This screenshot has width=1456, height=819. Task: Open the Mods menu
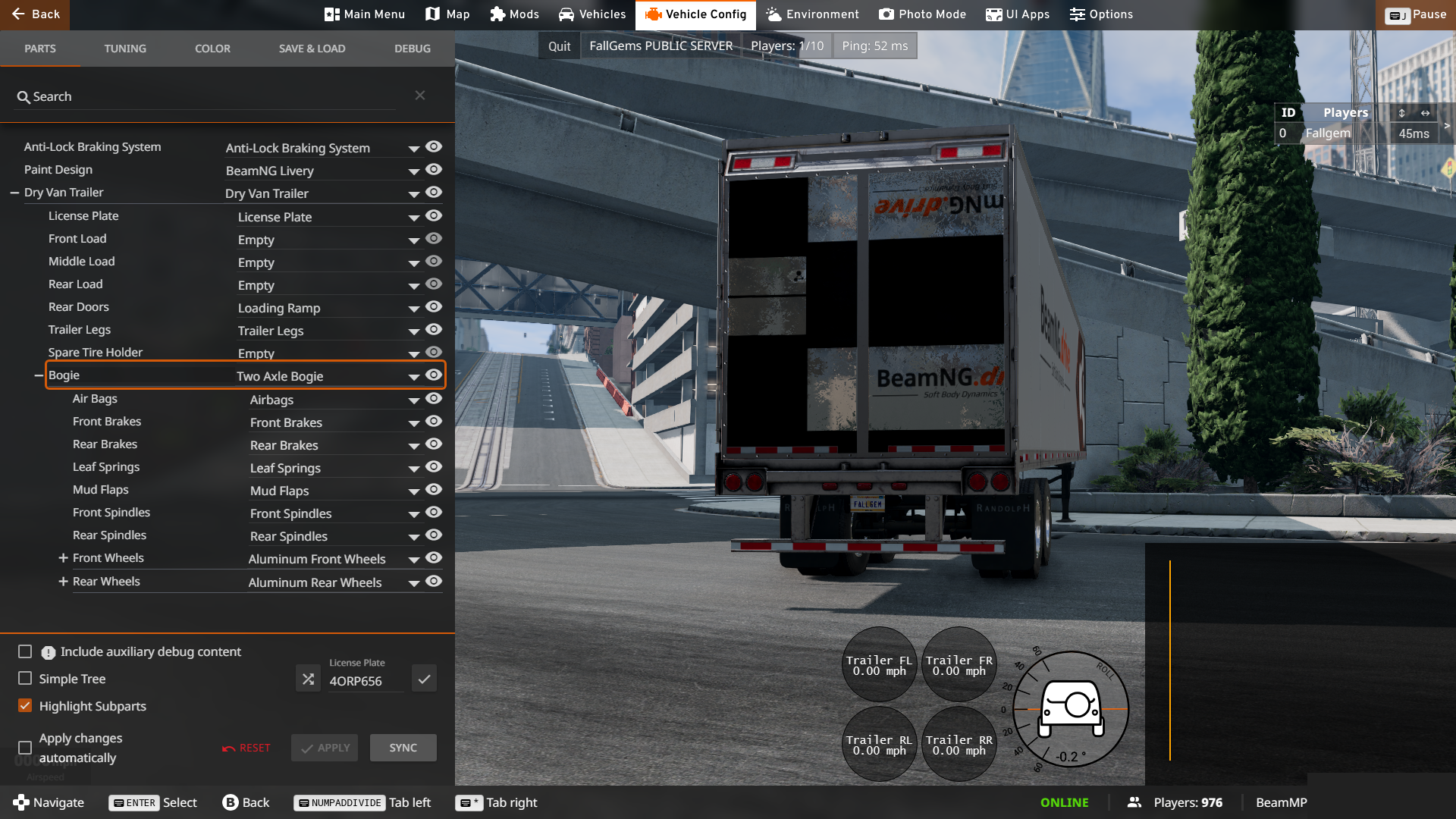514,14
